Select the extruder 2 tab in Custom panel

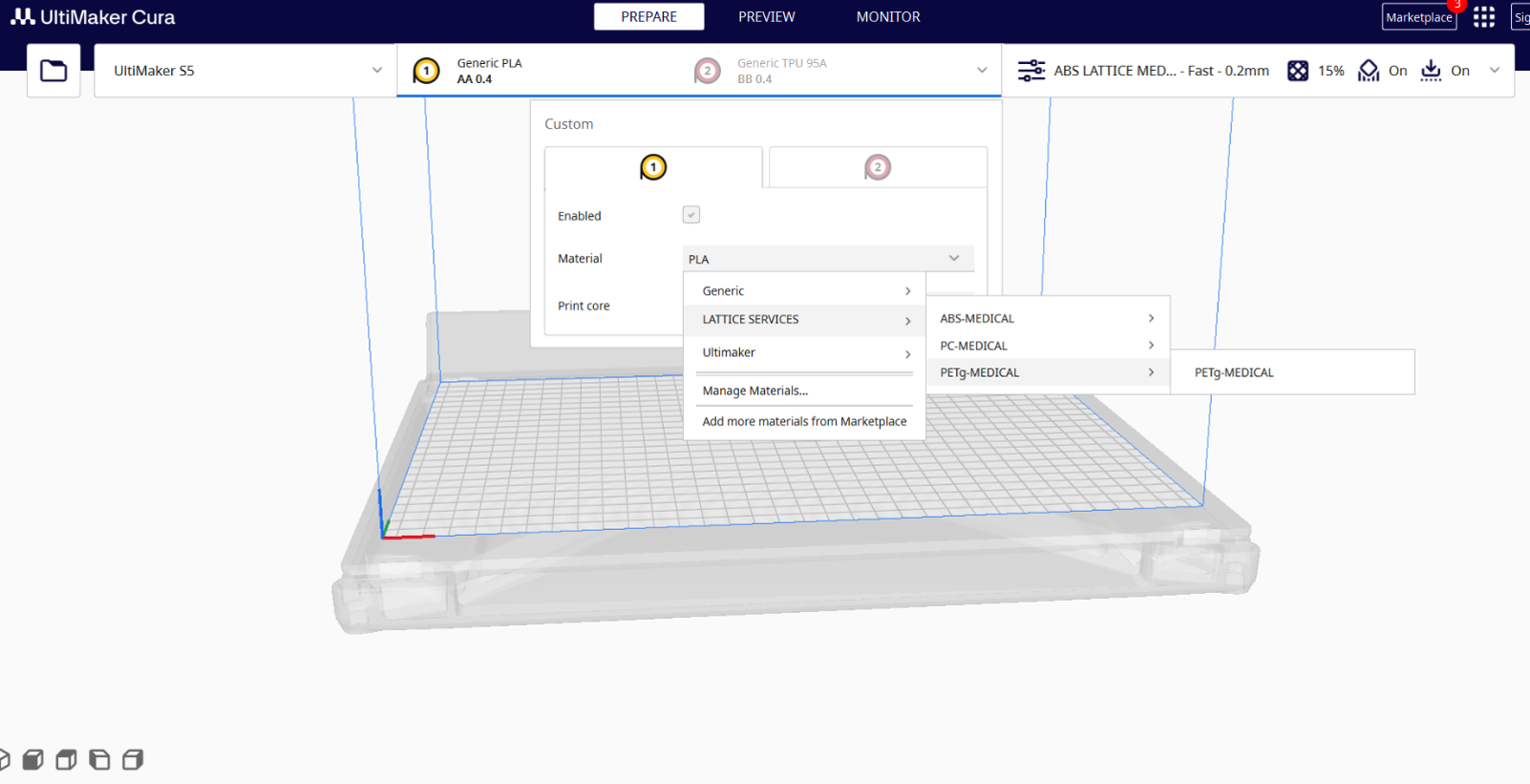(x=878, y=167)
